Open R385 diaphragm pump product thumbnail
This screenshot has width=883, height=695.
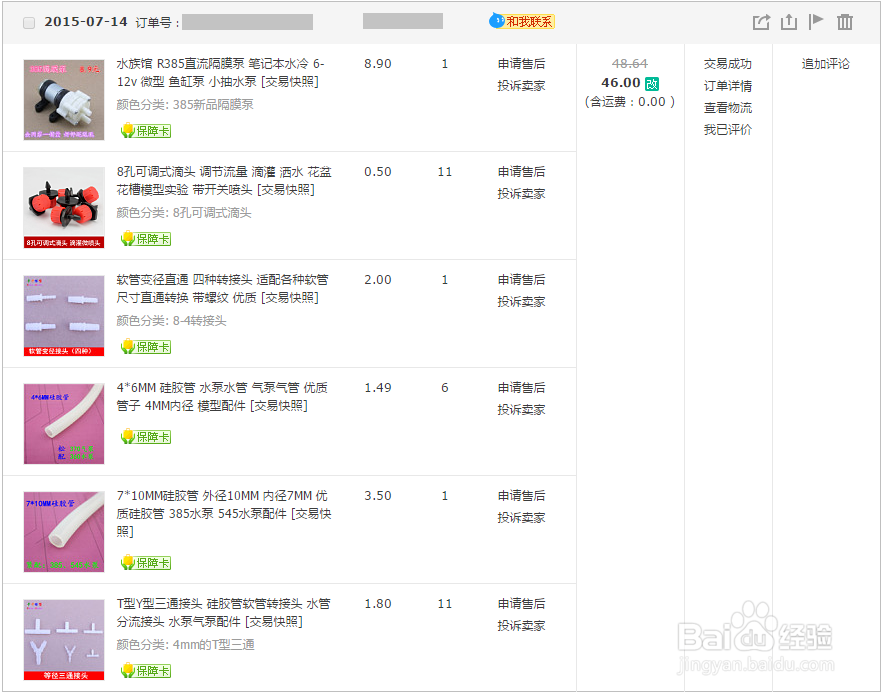[x=64, y=100]
